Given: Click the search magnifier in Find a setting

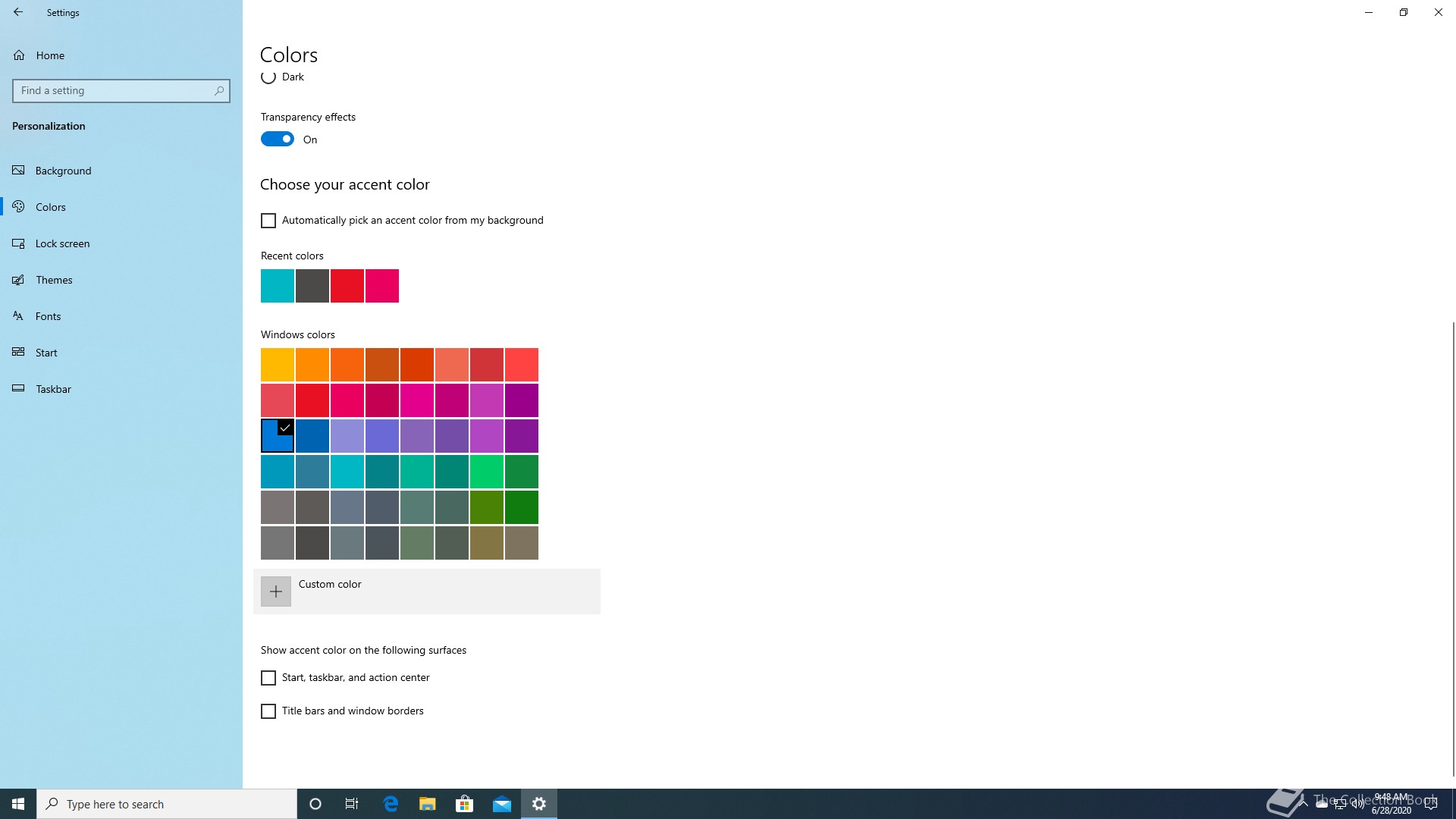Looking at the screenshot, I should [219, 91].
